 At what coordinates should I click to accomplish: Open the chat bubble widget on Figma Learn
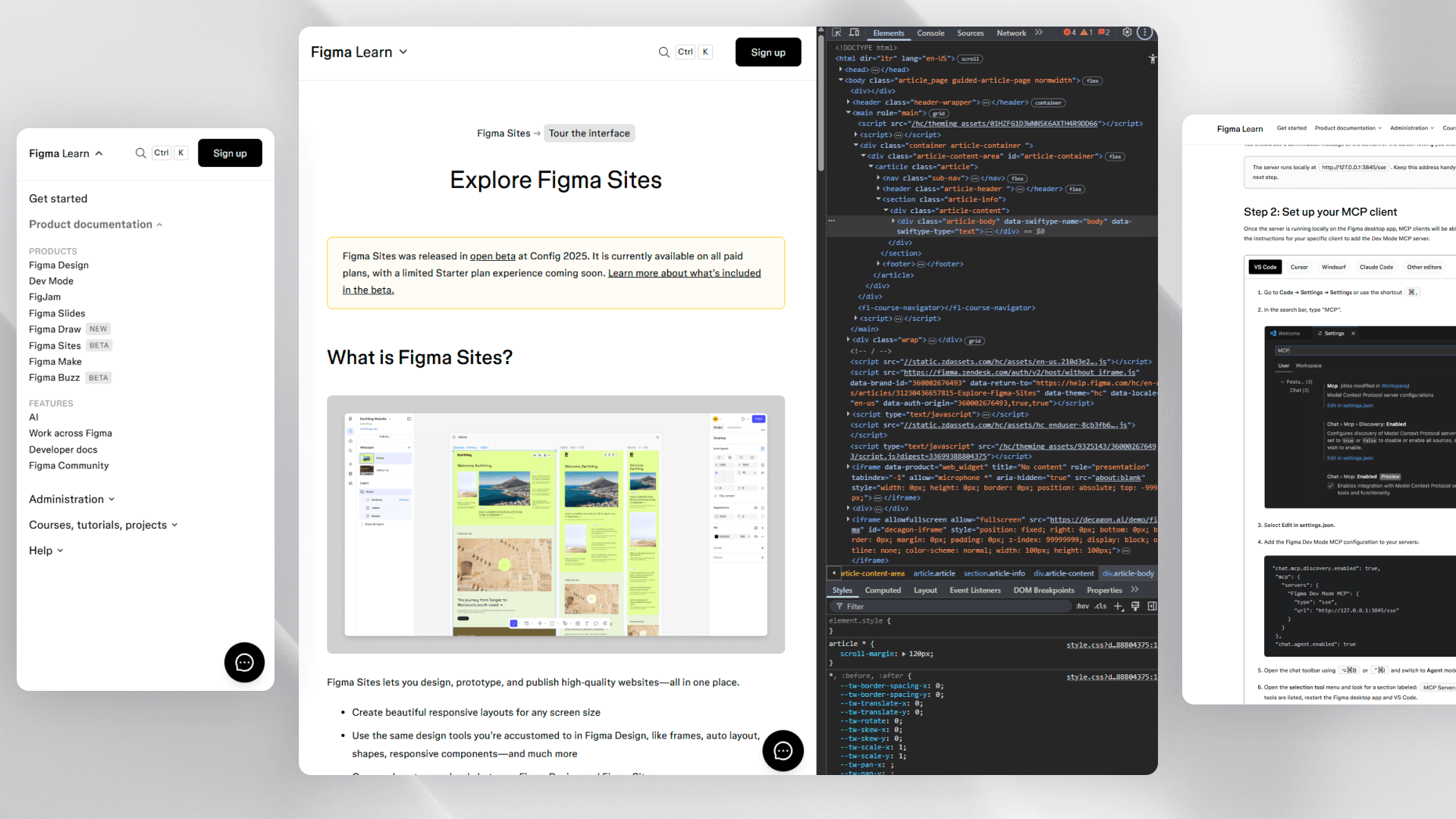[244, 662]
